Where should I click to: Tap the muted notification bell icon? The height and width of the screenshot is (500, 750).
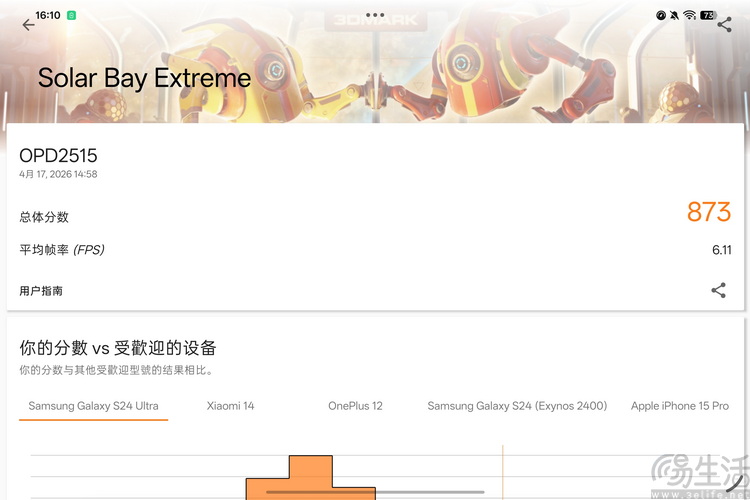click(x=675, y=16)
